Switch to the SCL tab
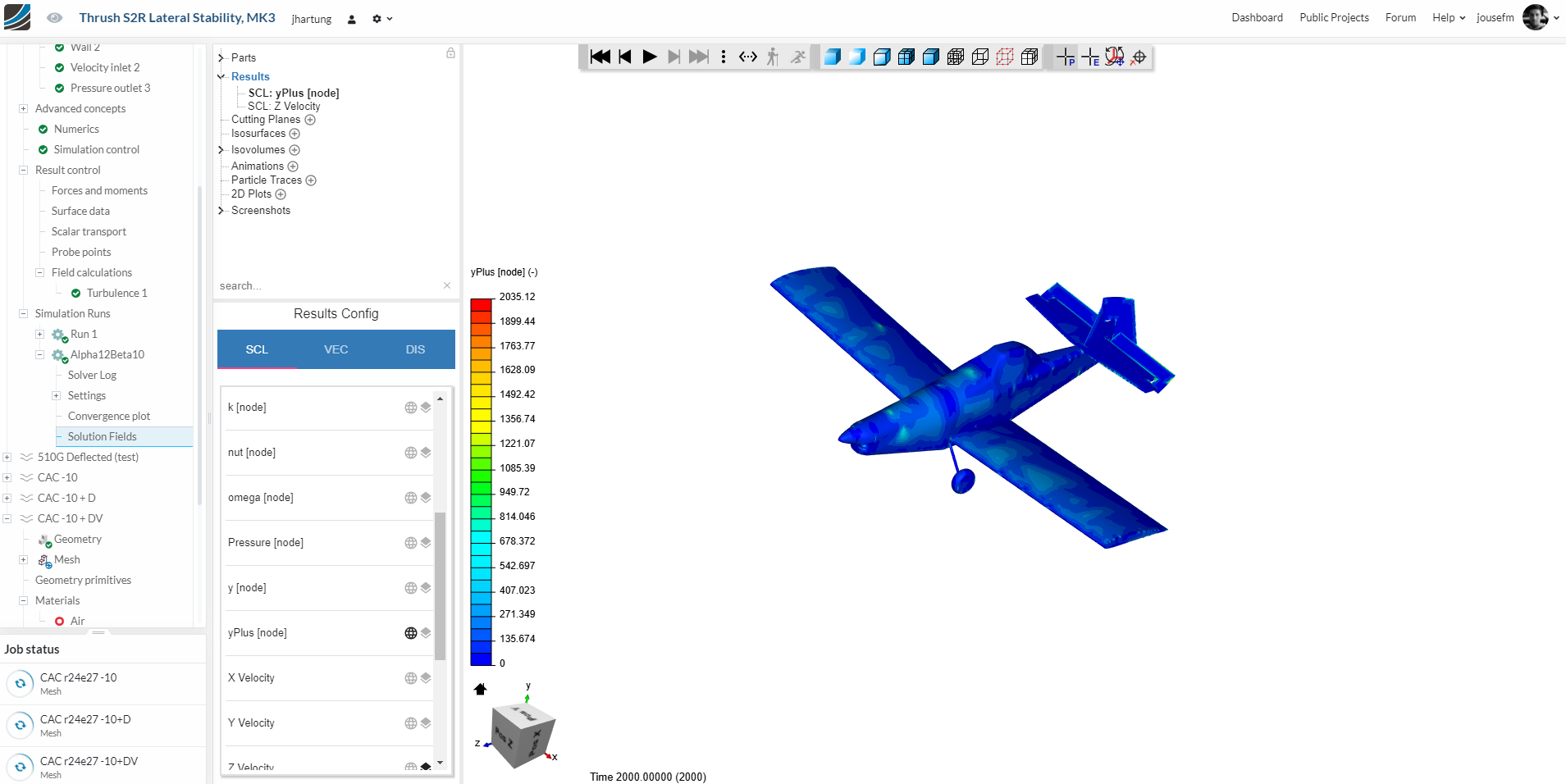Screen dimensions: 1566x784 tap(257, 349)
